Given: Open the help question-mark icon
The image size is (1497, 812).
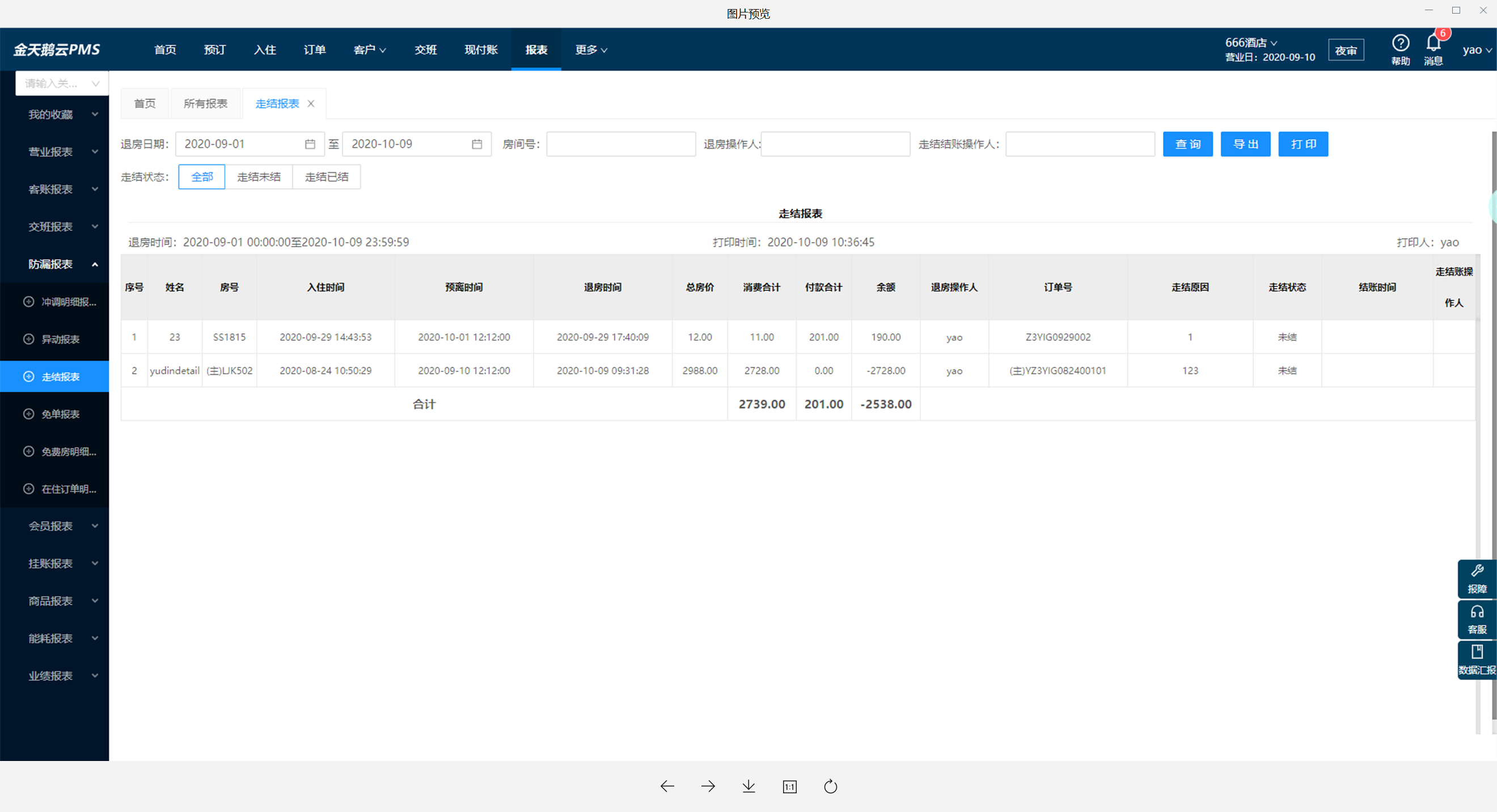Looking at the screenshot, I should 1401,43.
